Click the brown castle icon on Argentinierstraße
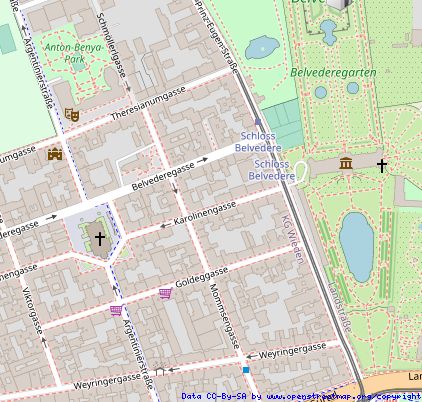Viewport: 422px width, 402px height. tap(55, 154)
